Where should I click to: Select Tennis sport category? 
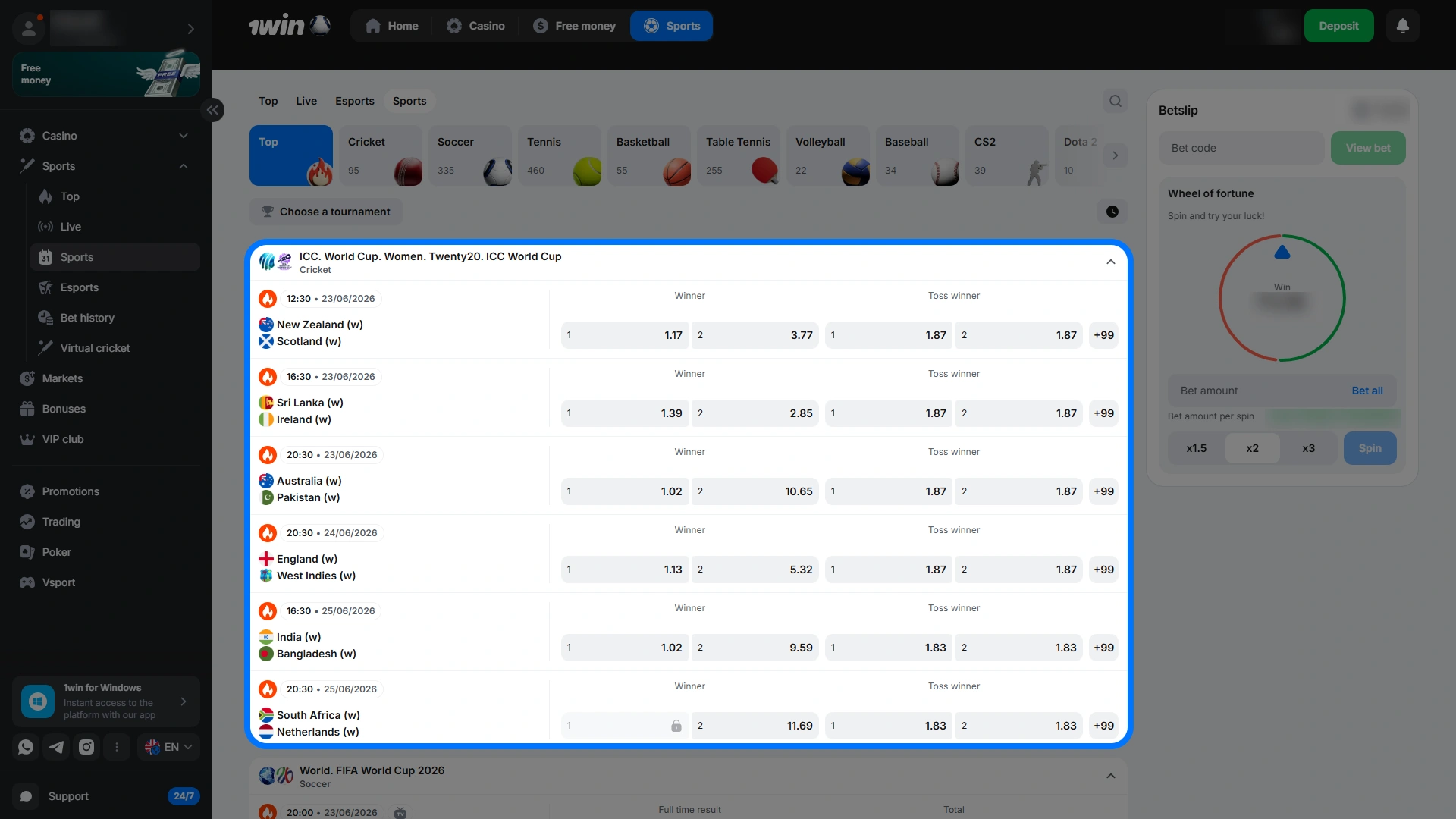(560, 155)
